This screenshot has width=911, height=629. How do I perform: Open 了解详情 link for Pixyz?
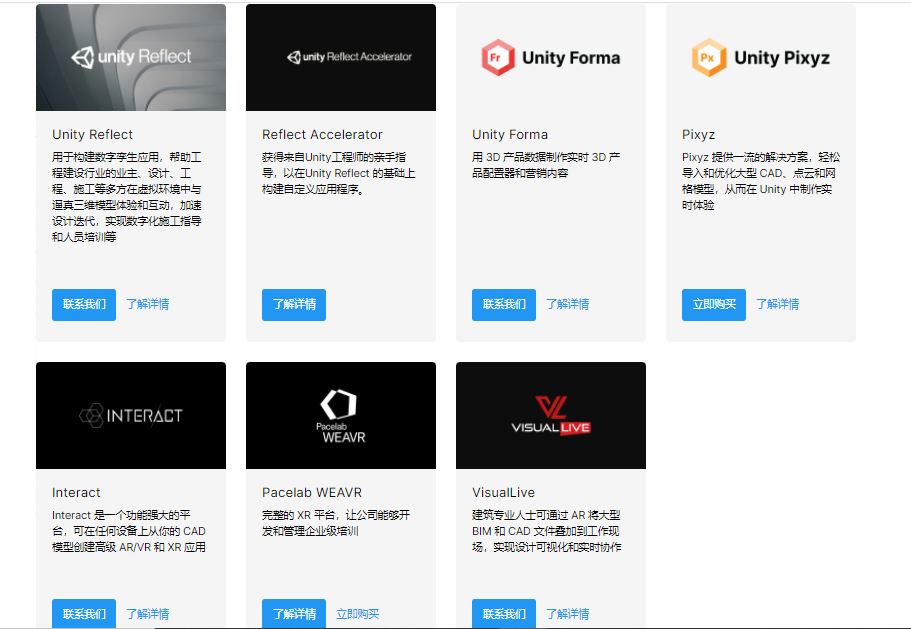777,304
